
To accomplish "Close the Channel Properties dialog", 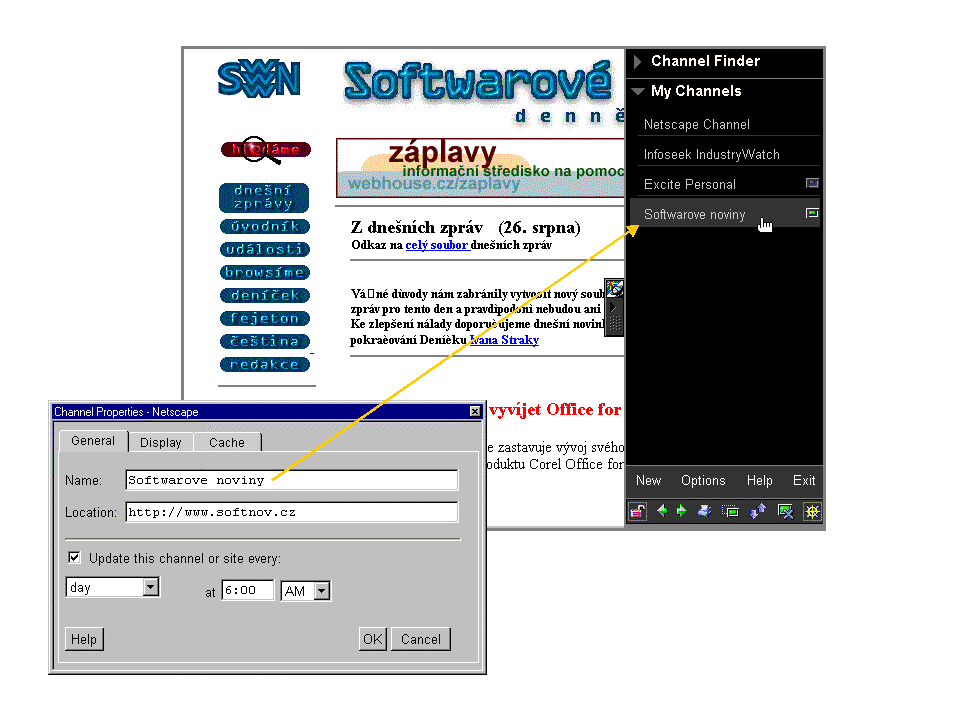I will click(475, 411).
